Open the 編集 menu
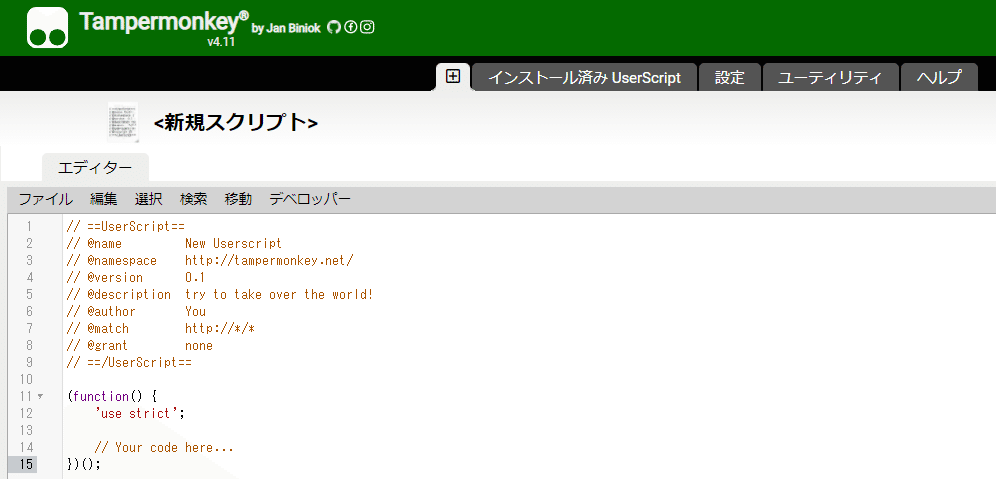This screenshot has width=996, height=479. click(x=104, y=199)
